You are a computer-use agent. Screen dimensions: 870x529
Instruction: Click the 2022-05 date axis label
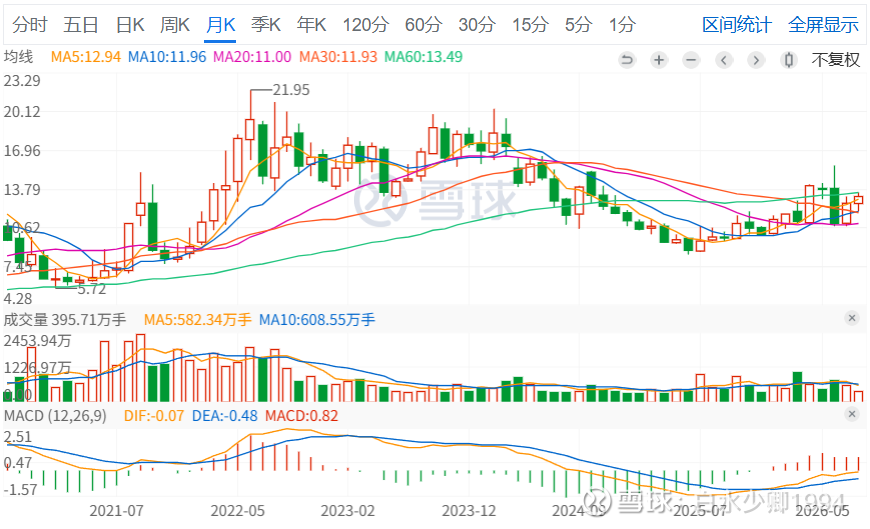[237, 511]
